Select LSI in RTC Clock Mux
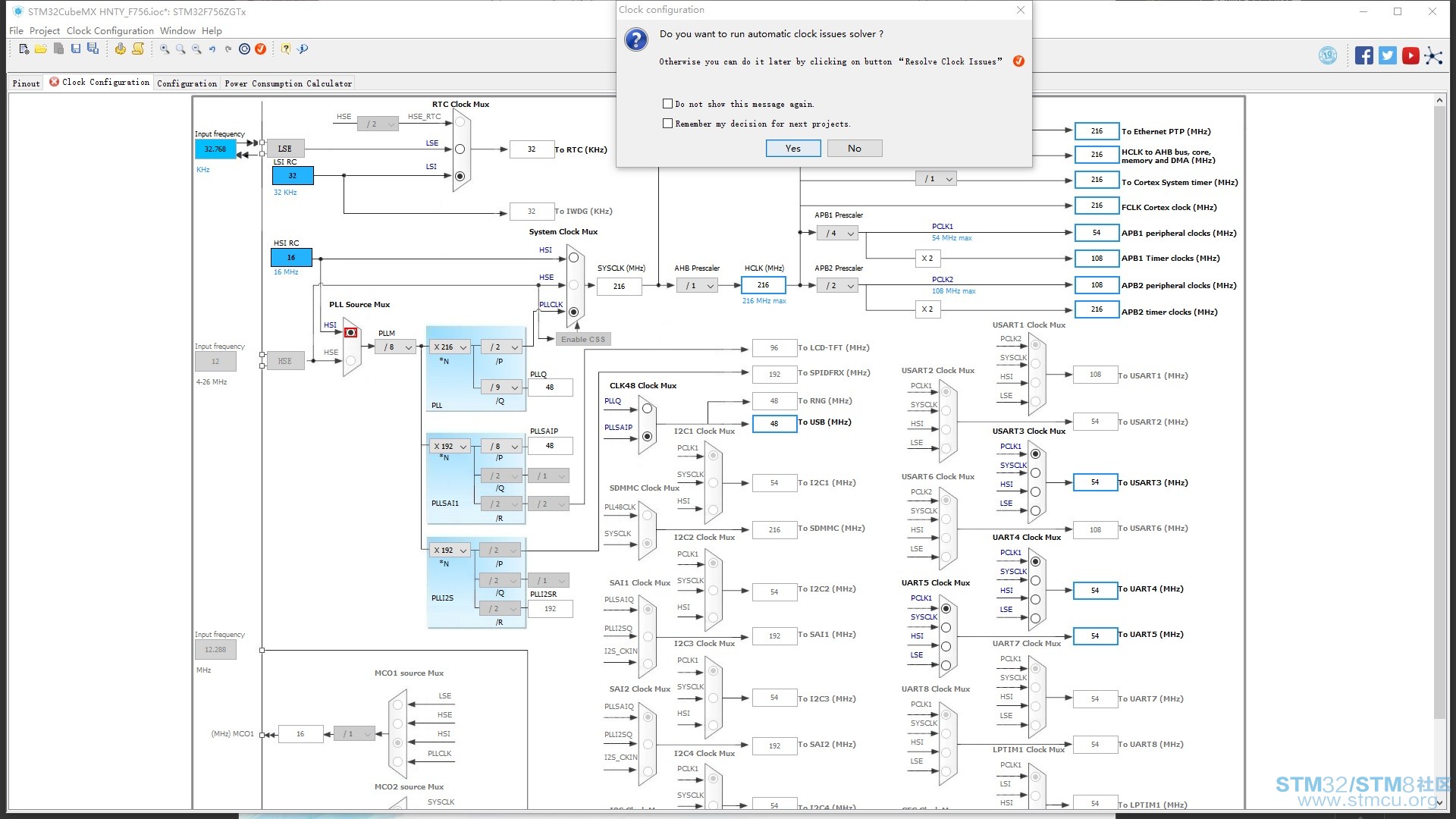This screenshot has height=819, width=1456. tap(460, 176)
